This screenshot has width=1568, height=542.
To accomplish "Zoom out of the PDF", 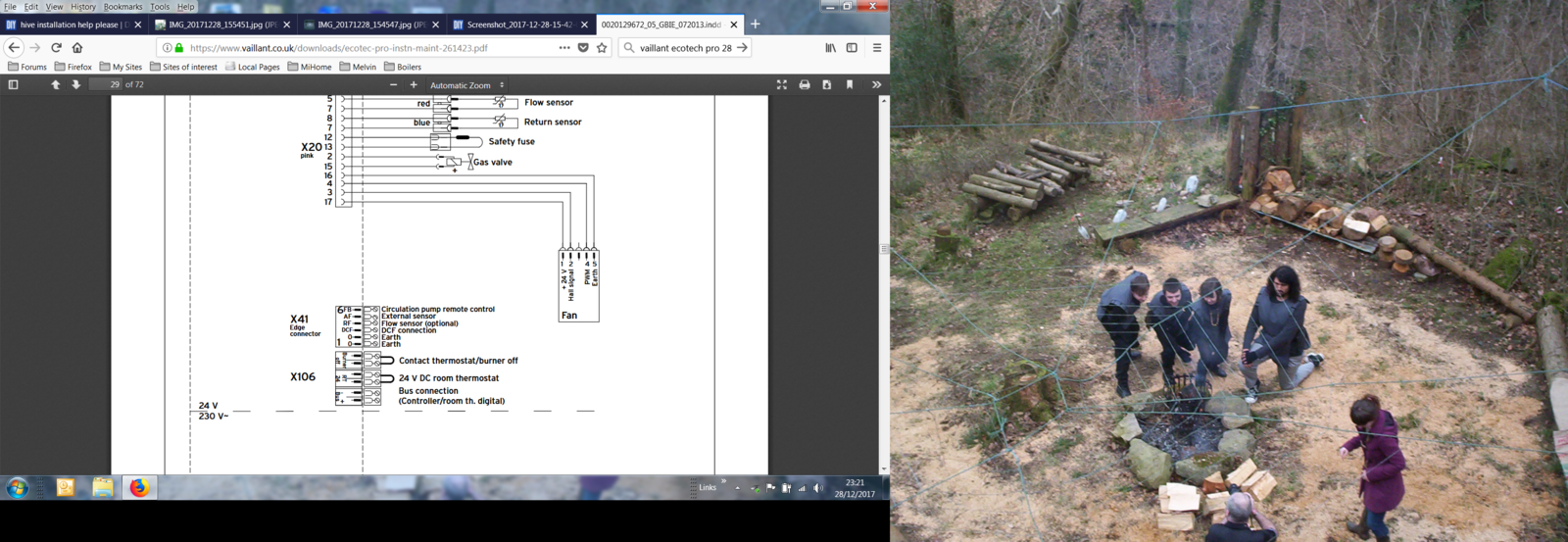I will point(393,85).
